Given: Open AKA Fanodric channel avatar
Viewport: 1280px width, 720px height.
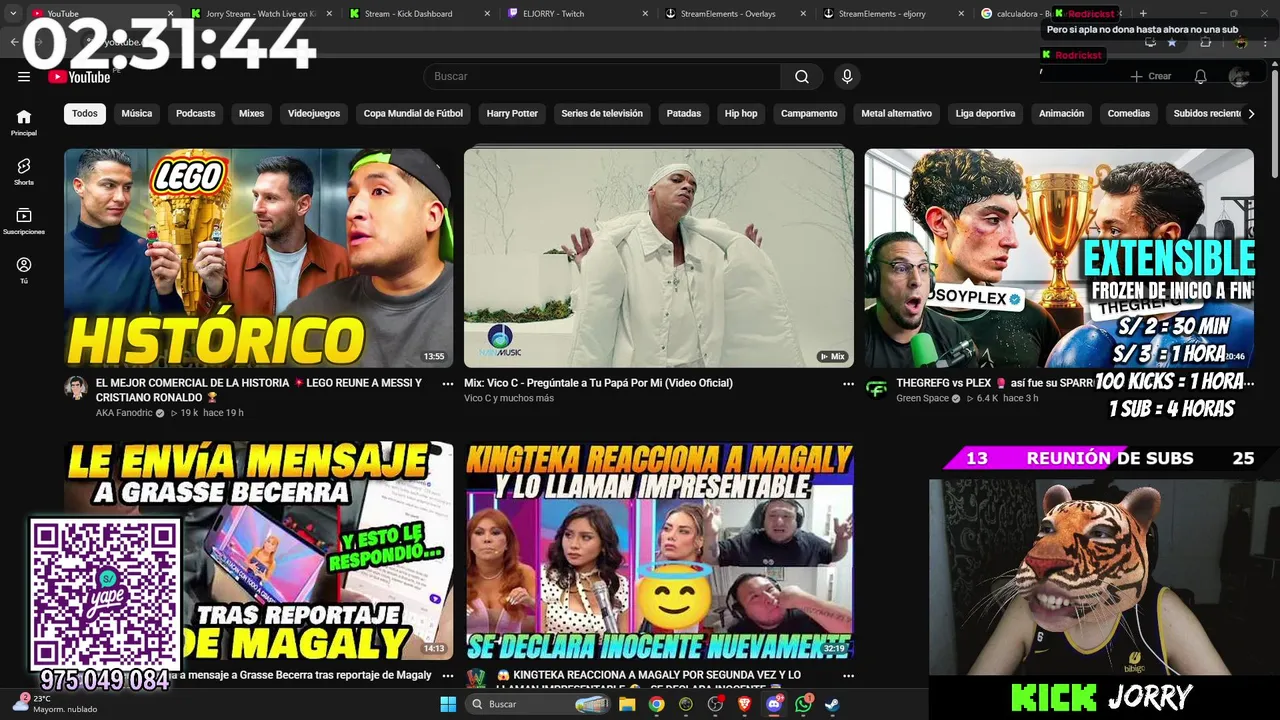Looking at the screenshot, I should click(76, 388).
